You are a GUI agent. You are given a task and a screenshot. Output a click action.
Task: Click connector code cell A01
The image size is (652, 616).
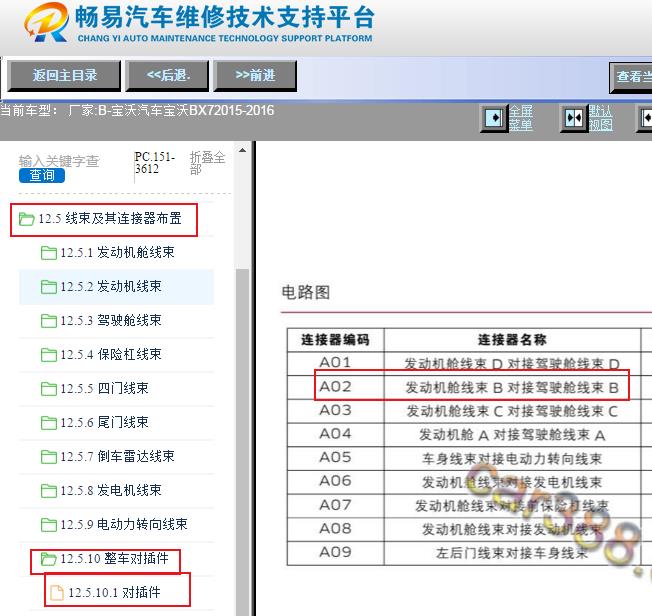point(335,363)
